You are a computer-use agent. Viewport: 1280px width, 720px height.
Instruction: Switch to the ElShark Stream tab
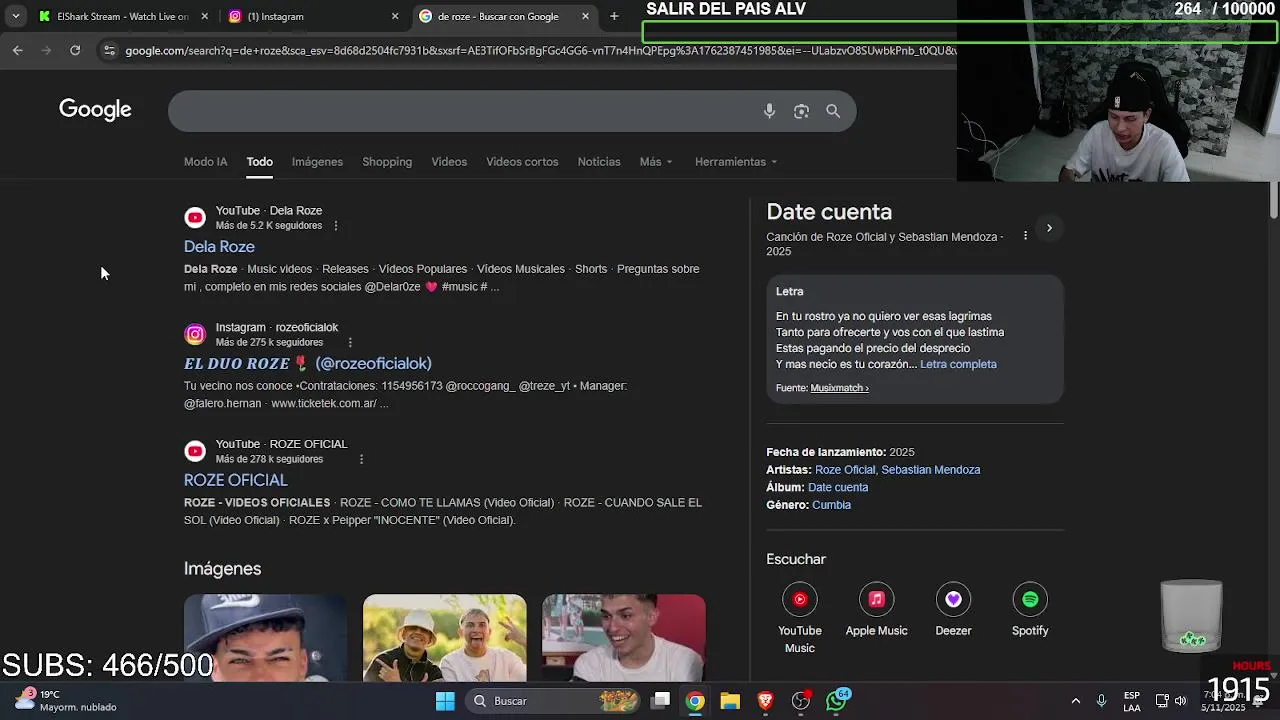point(122,16)
